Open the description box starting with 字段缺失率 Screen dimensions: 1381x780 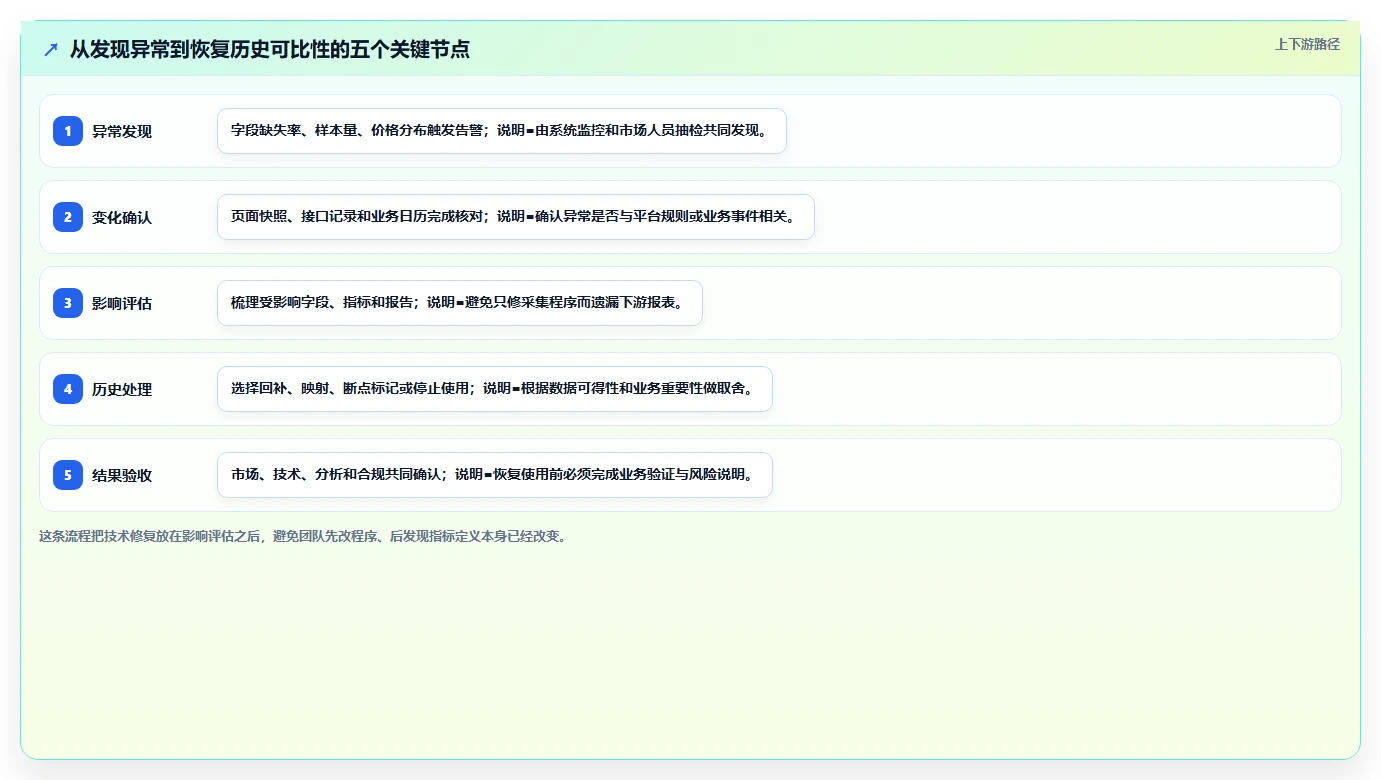click(x=502, y=131)
